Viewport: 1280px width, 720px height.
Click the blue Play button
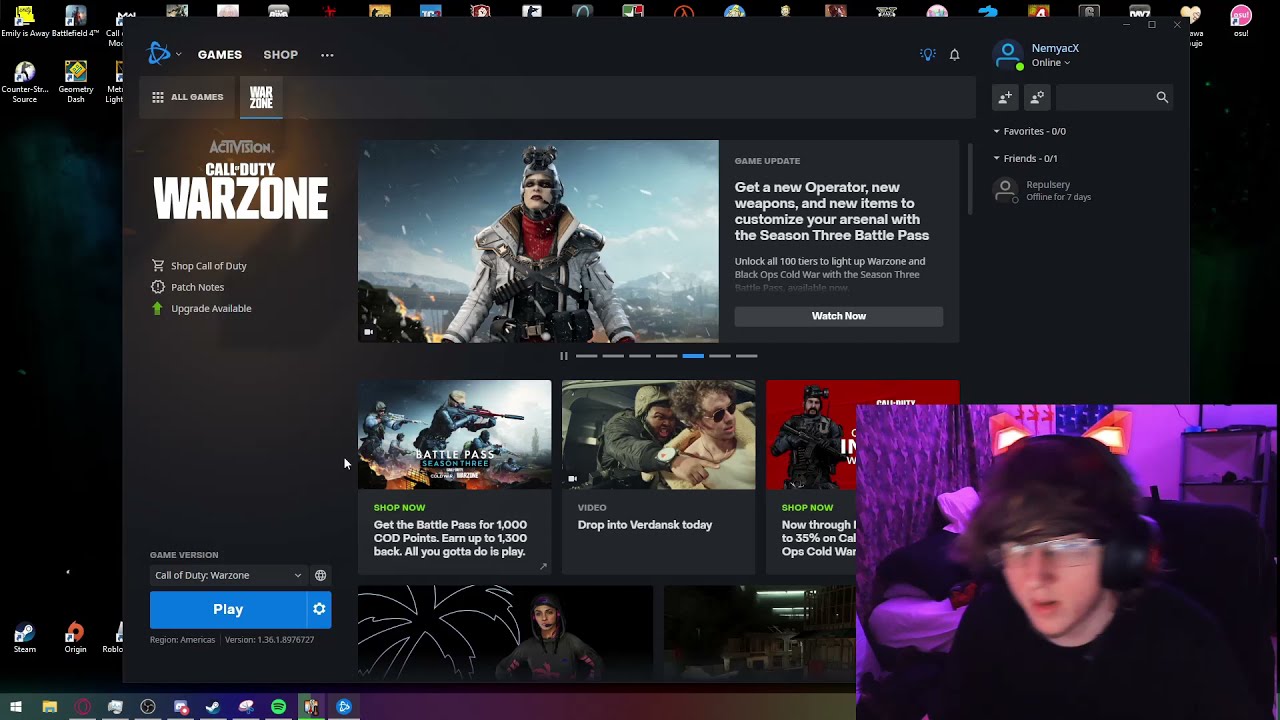pos(228,609)
